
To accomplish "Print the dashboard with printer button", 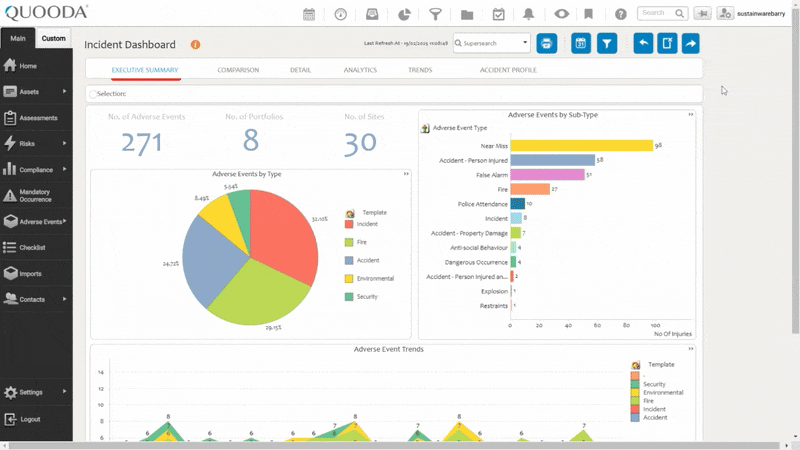I will pos(547,43).
